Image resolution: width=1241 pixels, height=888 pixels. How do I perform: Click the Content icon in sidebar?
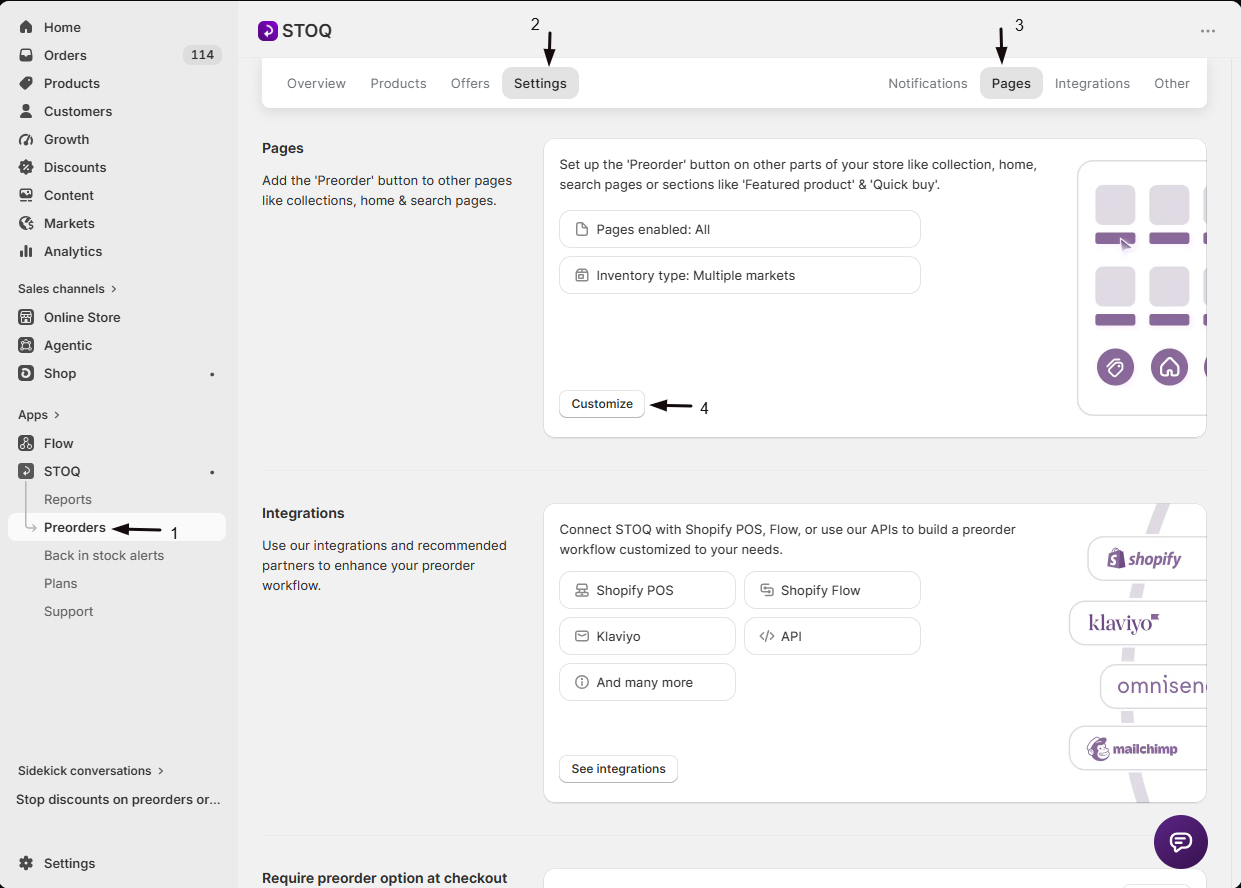26,195
